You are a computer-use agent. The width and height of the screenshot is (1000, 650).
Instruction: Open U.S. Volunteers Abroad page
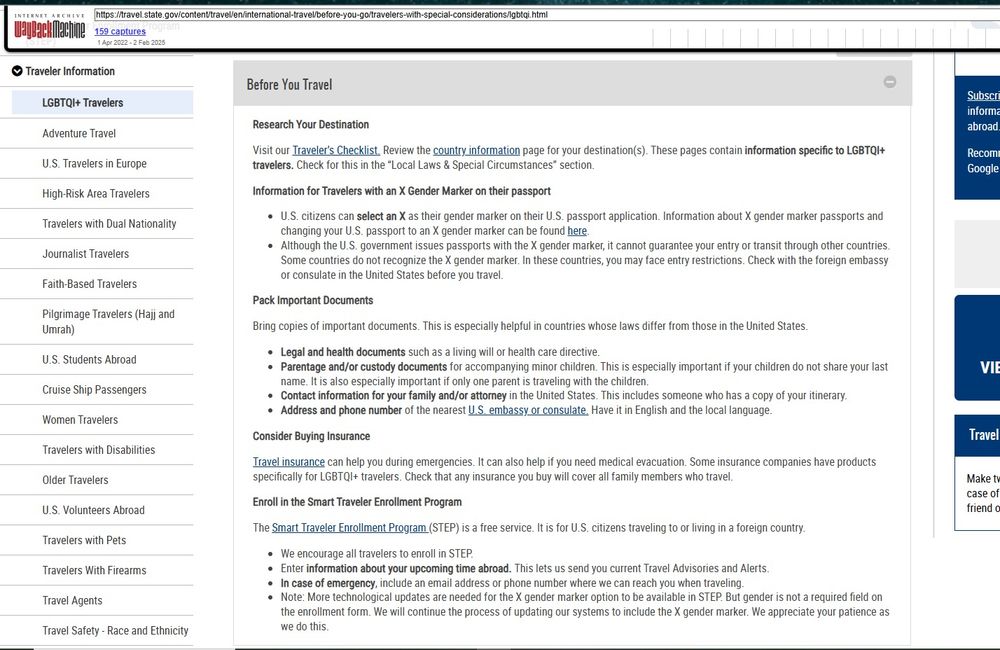pos(93,510)
